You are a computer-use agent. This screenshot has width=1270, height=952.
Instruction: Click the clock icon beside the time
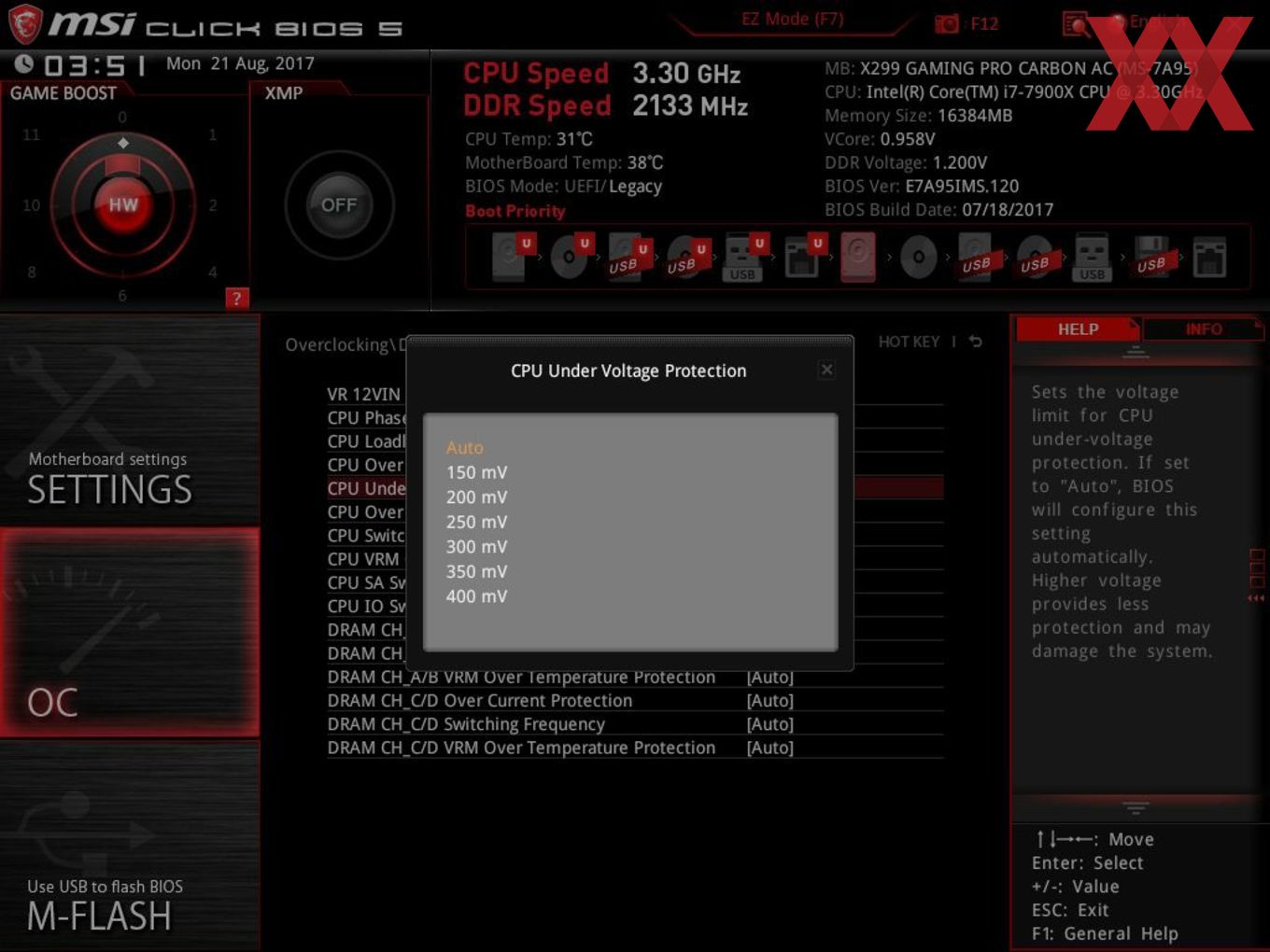pos(24,63)
